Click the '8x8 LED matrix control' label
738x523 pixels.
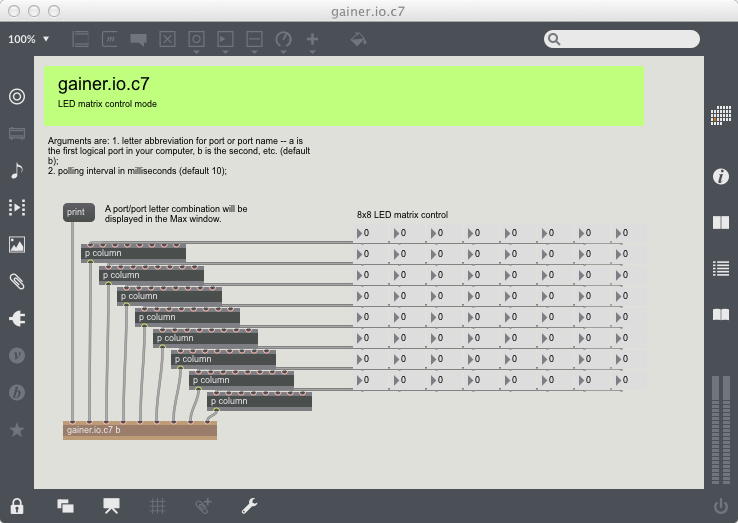point(402,215)
